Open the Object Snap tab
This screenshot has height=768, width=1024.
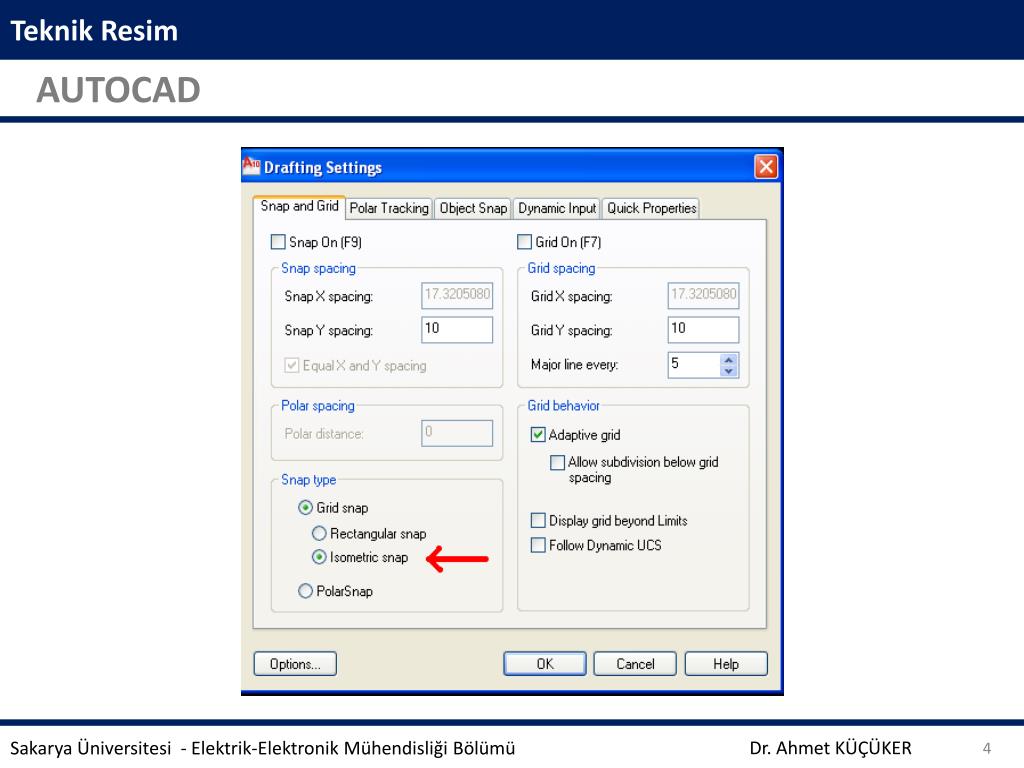(473, 208)
